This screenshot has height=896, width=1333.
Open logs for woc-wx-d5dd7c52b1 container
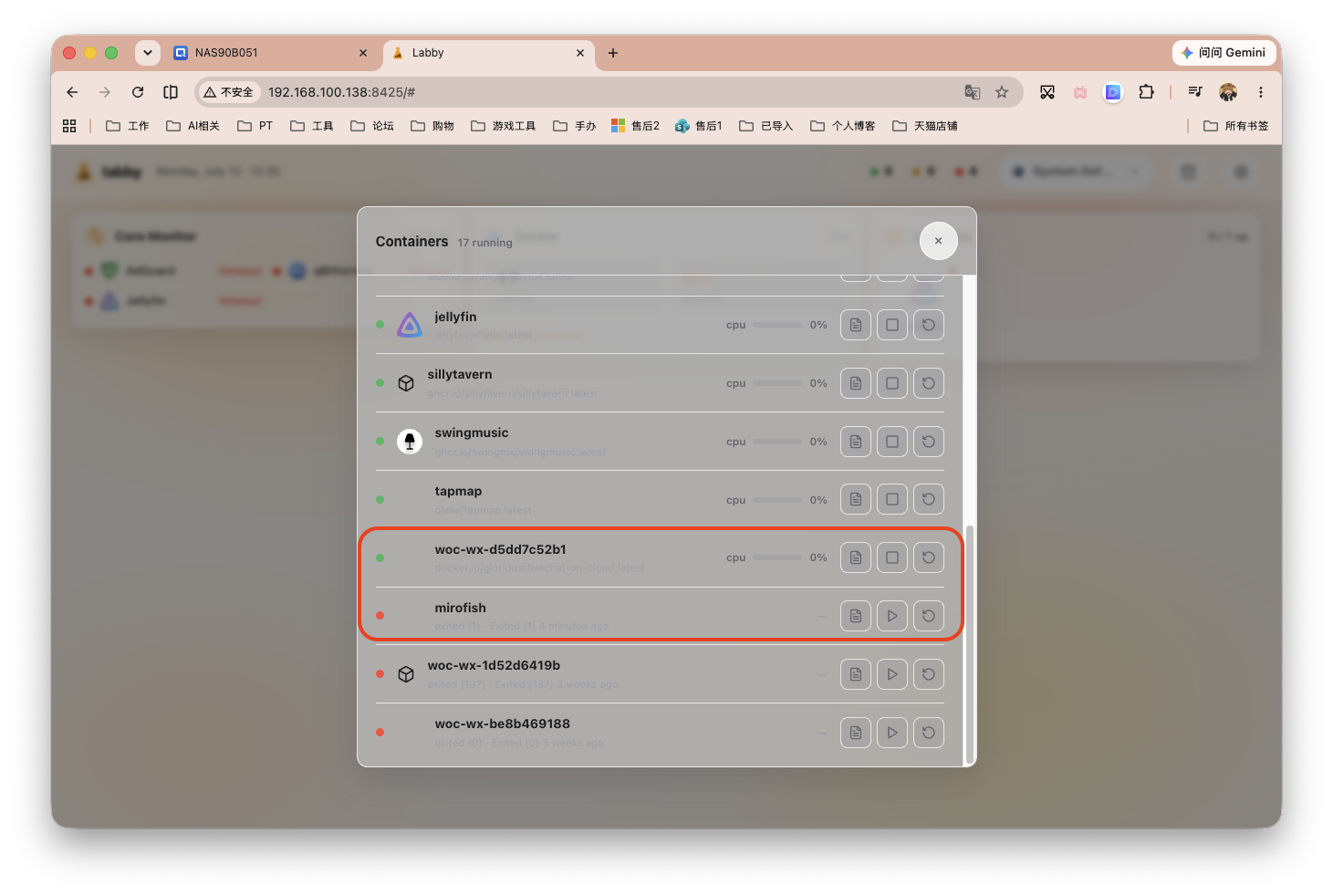tap(855, 557)
